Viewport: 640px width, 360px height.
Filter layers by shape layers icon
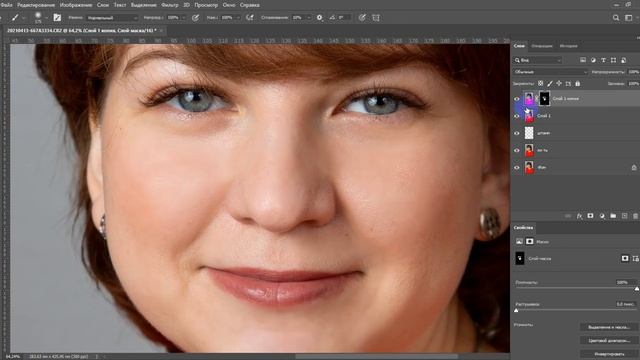coord(613,60)
